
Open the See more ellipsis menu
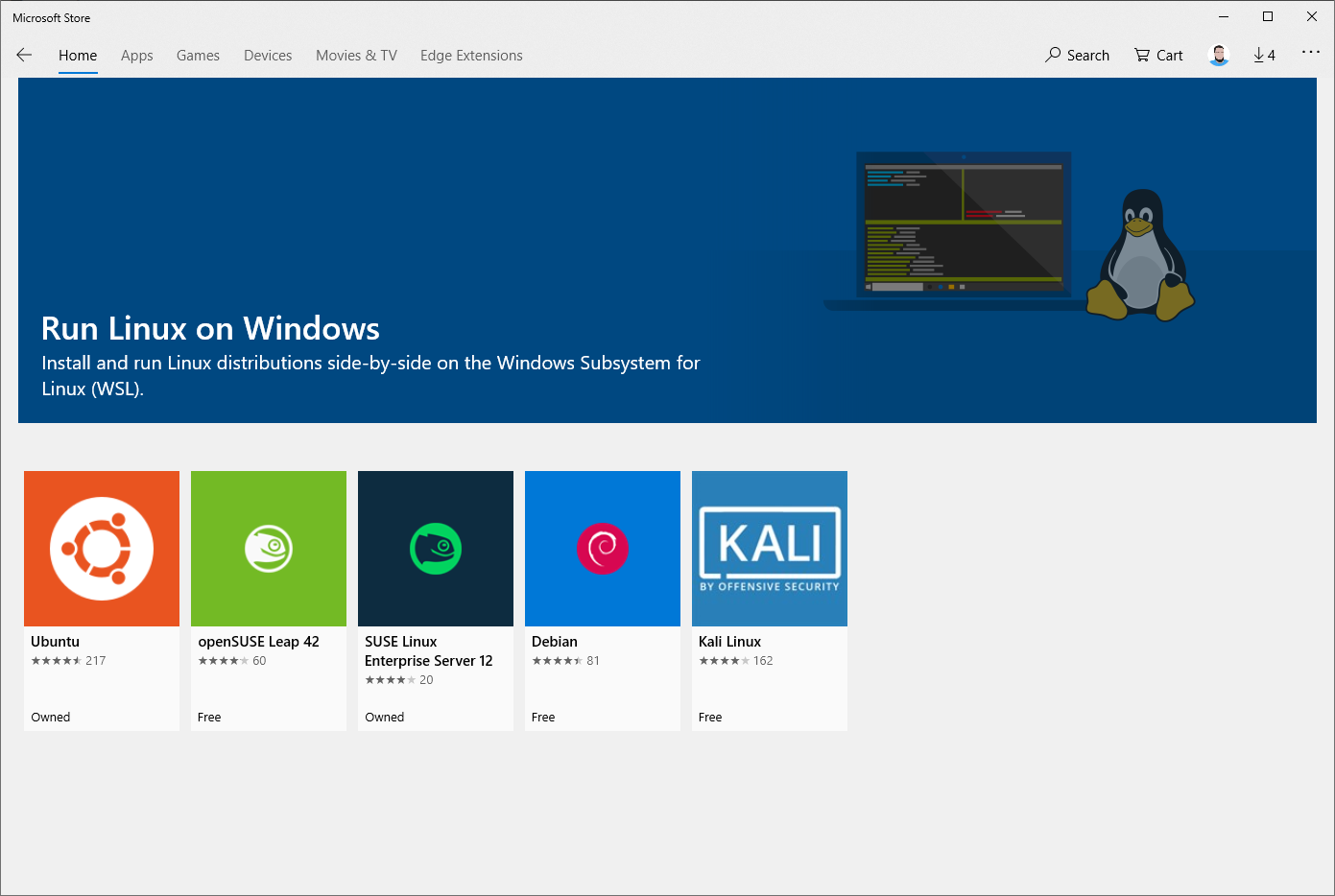pos(1310,52)
